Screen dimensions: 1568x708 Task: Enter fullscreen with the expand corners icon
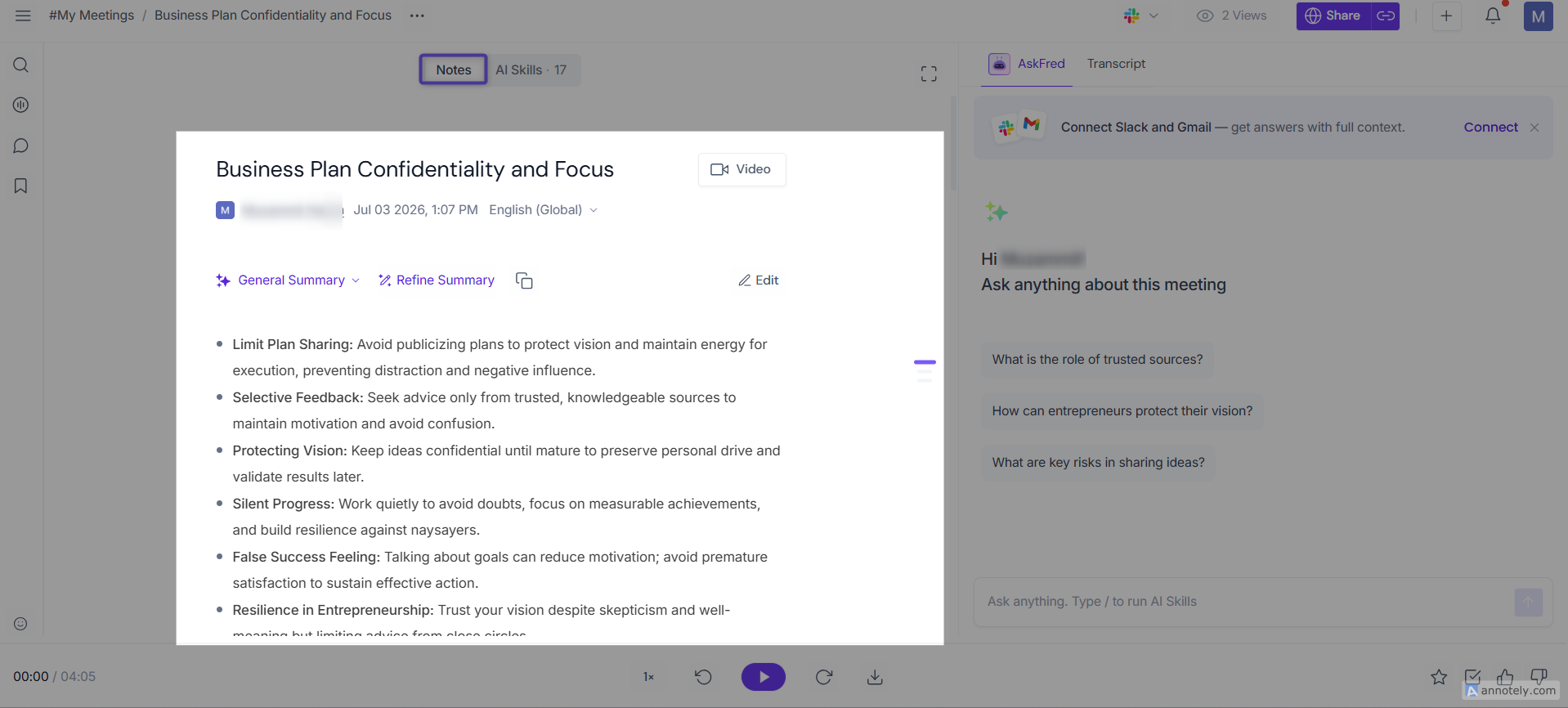coord(929,74)
